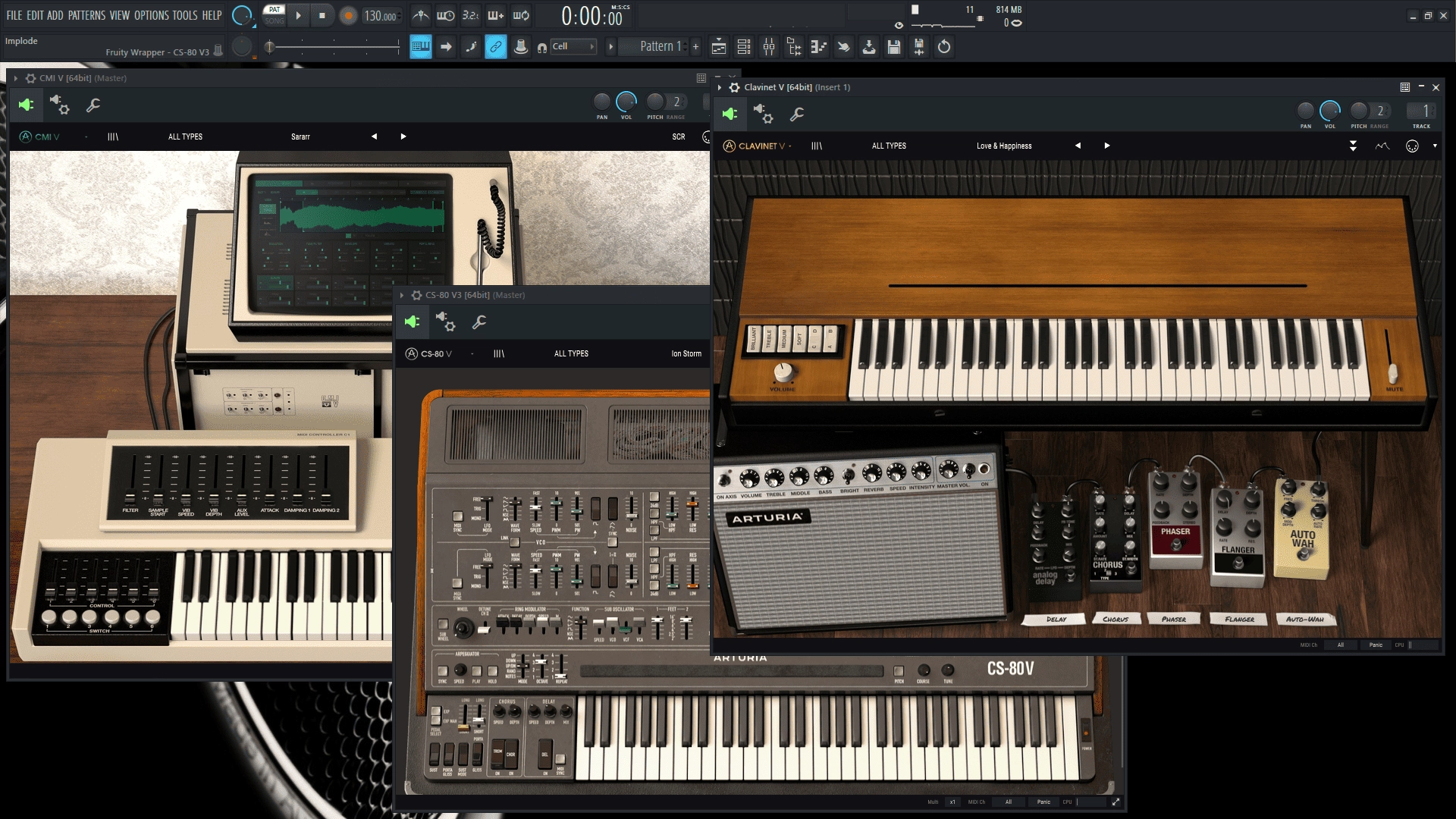
Task: Open Clavinet V ALL TYPES filter
Action: [889, 146]
